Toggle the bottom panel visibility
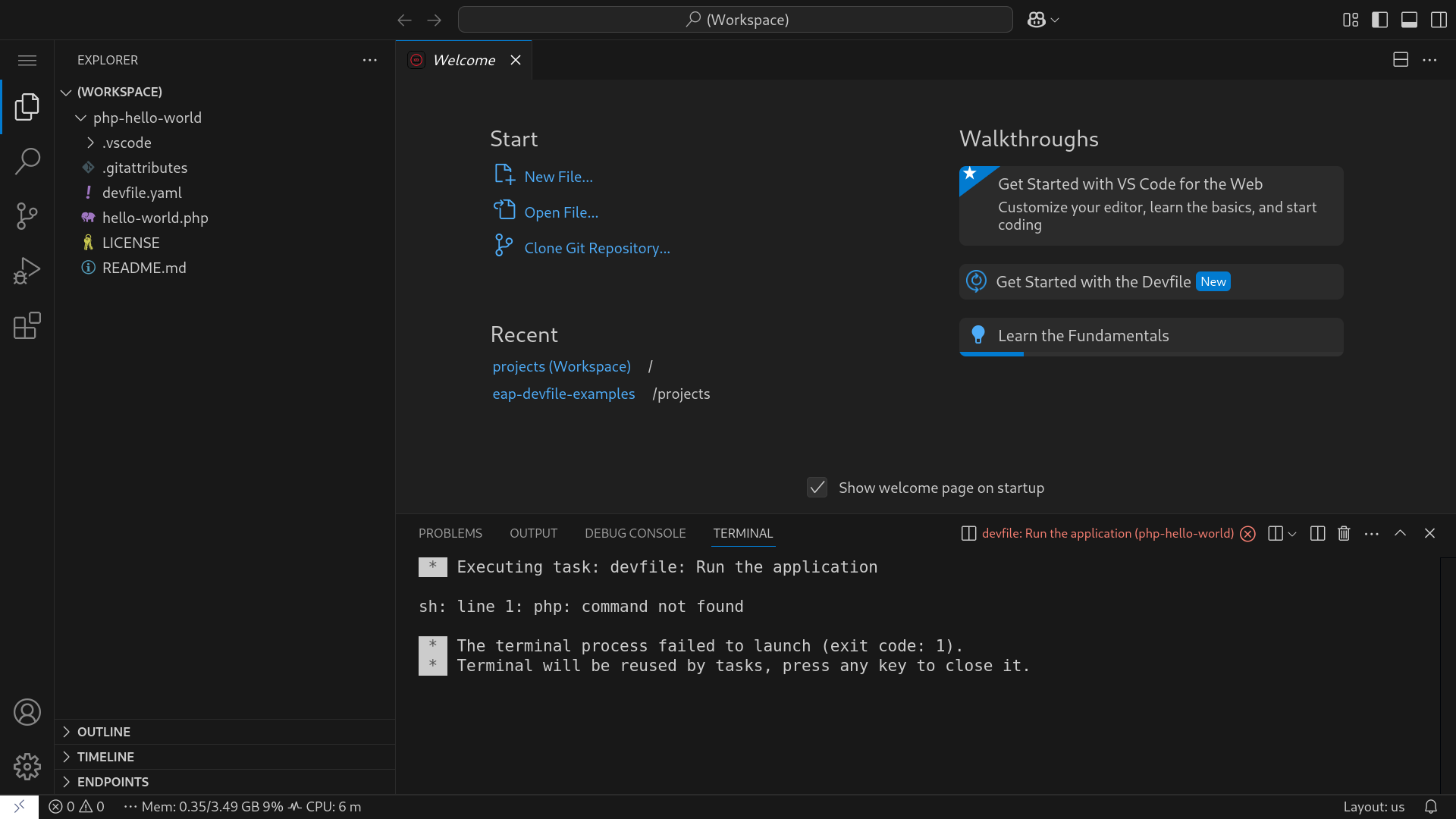This screenshot has width=1456, height=819. click(1409, 20)
